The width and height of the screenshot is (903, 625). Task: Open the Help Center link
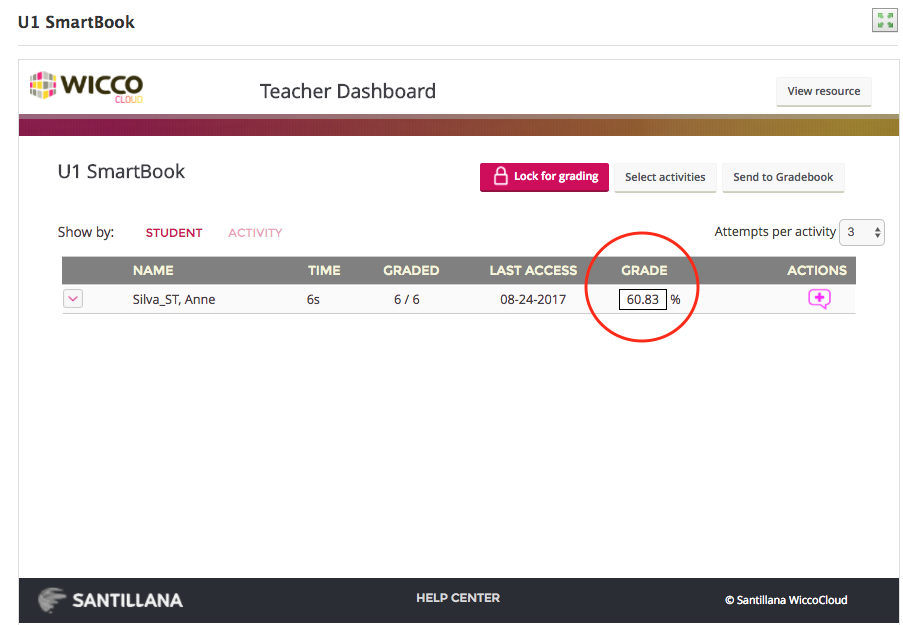tap(458, 598)
